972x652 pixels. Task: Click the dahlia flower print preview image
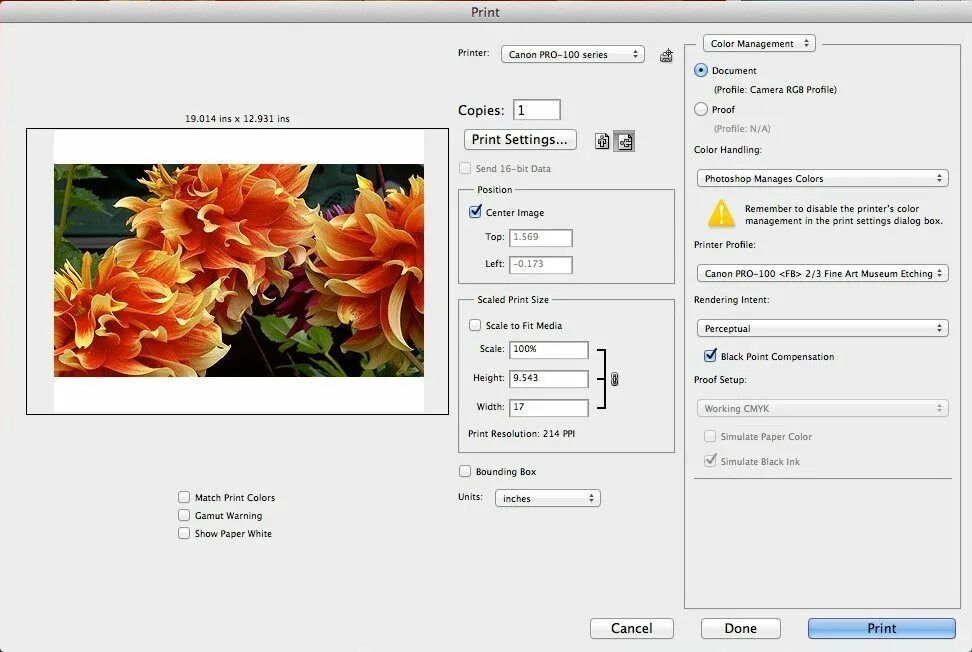coord(239,270)
